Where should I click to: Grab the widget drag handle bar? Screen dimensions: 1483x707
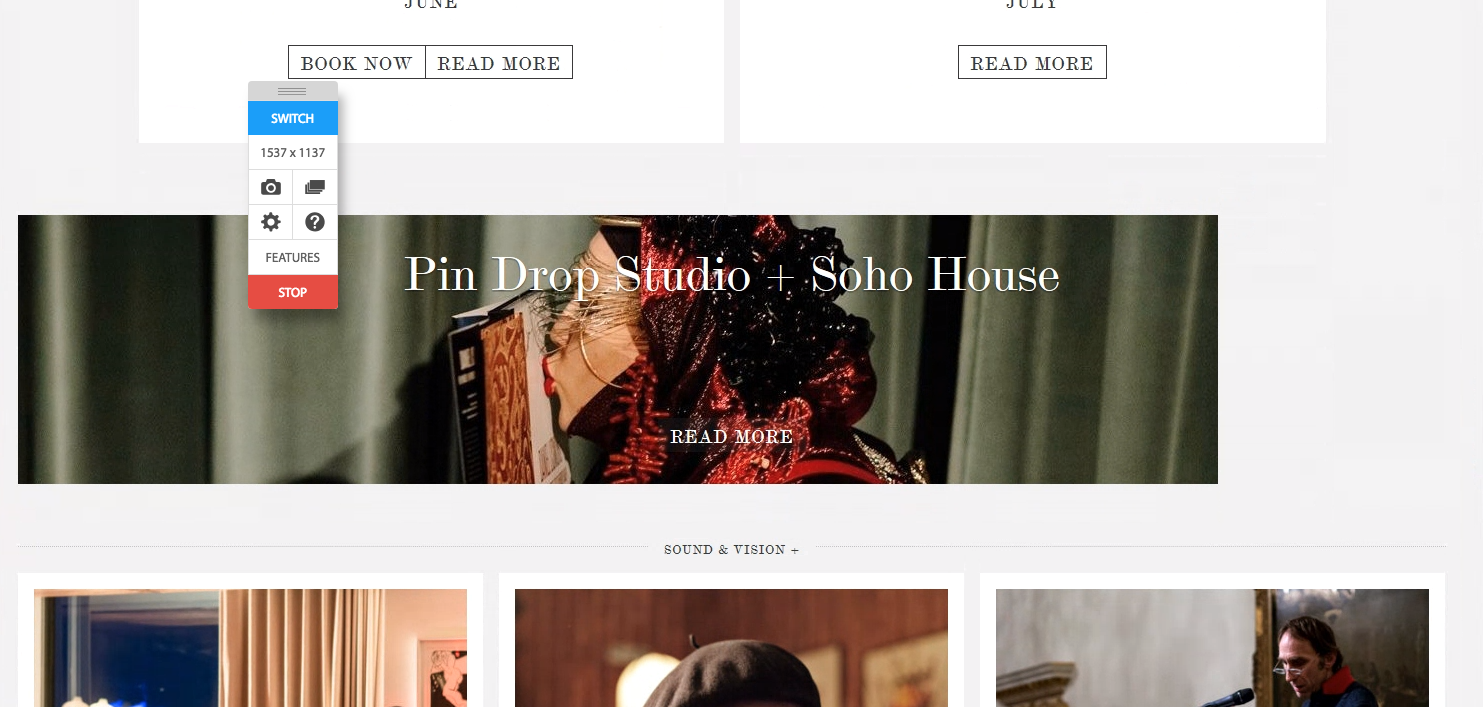pyautogui.click(x=292, y=91)
